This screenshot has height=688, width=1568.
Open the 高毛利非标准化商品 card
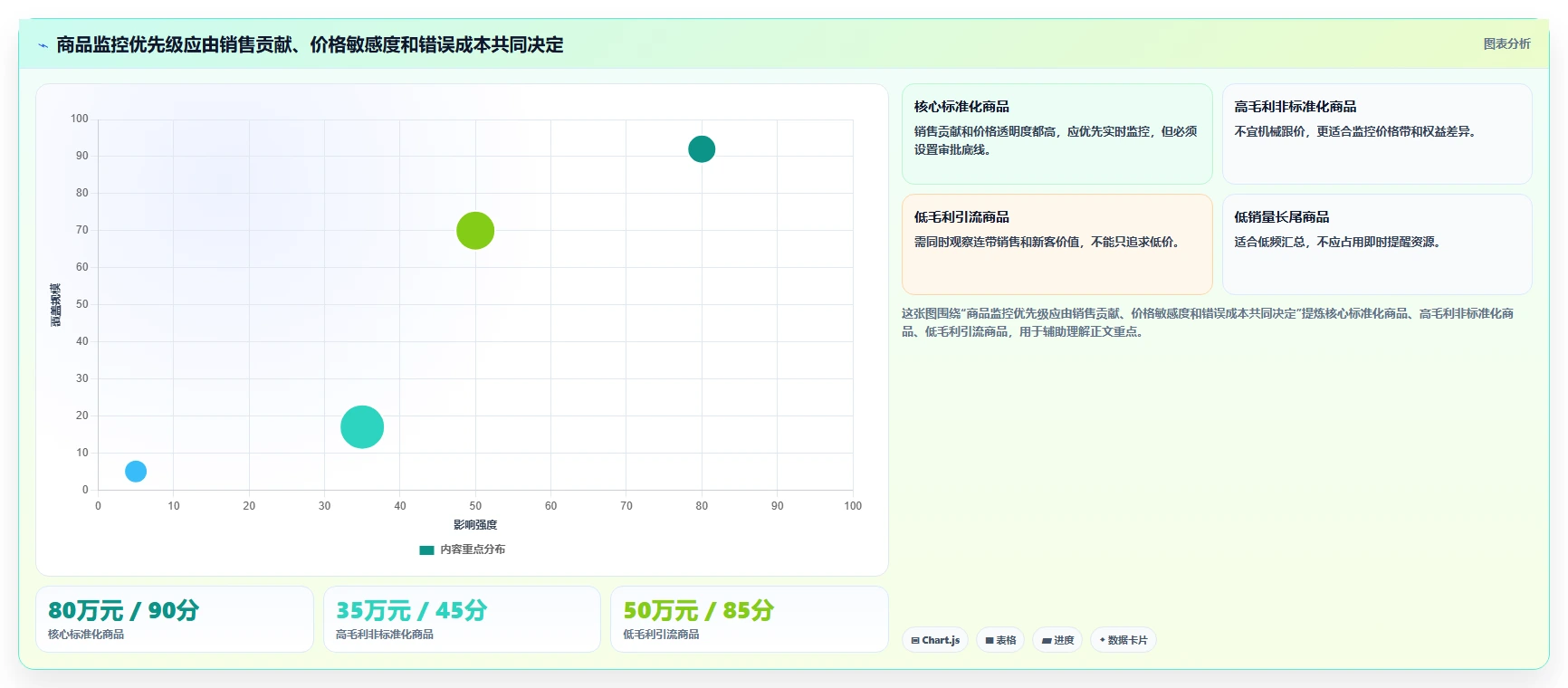[x=1377, y=134]
